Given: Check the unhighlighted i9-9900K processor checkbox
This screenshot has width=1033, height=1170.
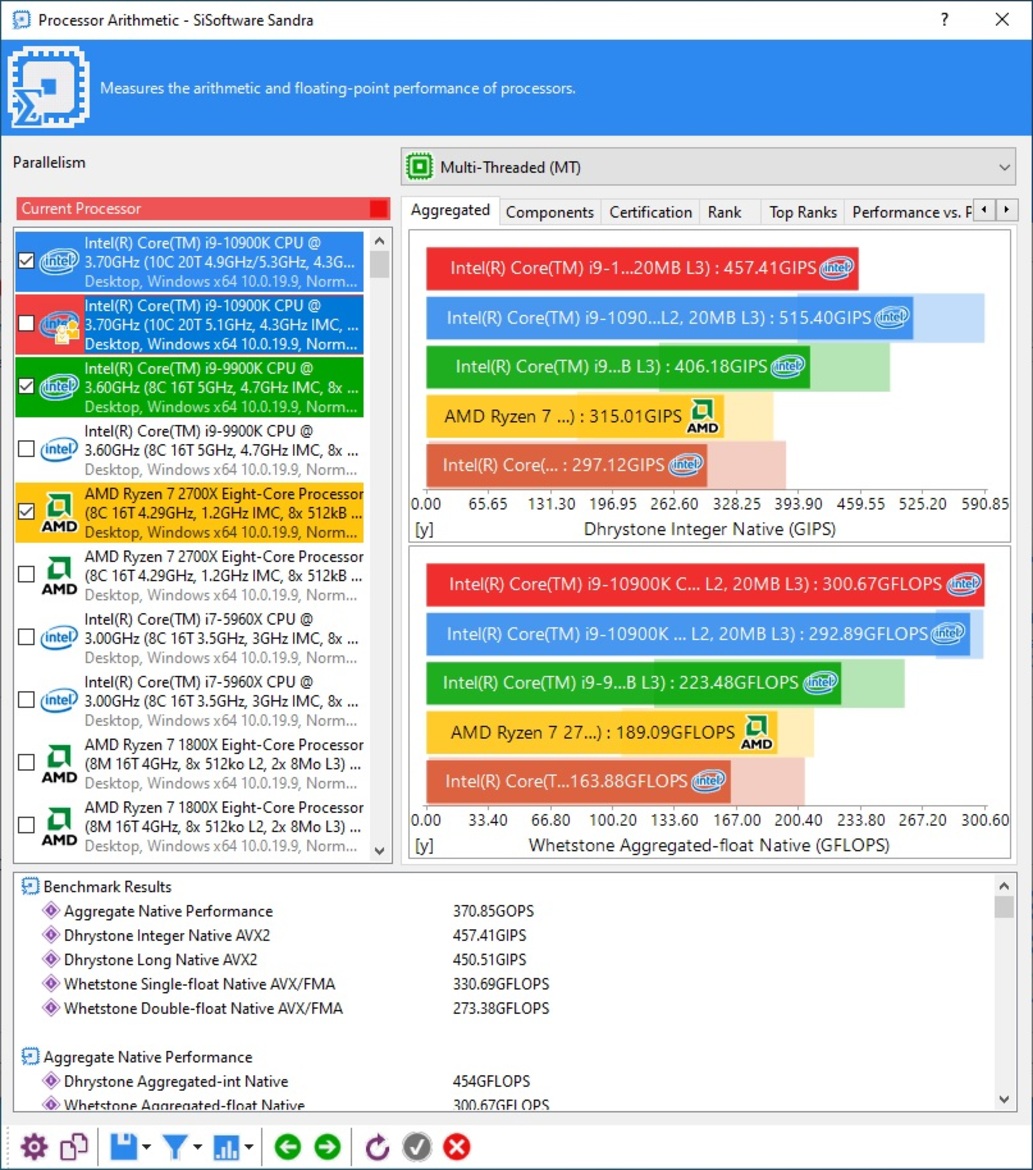Looking at the screenshot, I should (26, 448).
